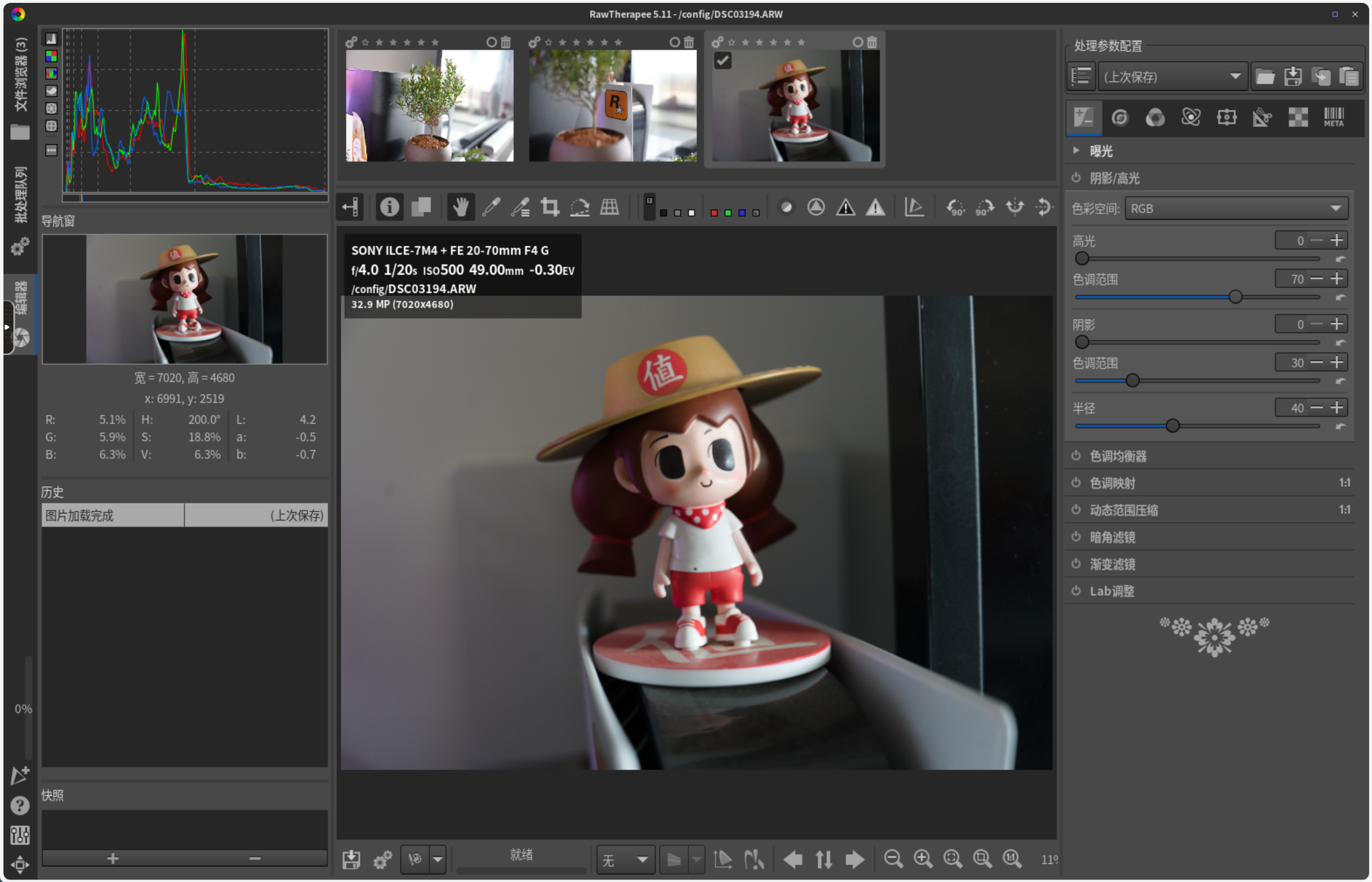Toggle clipped highlight indication warning
This screenshot has height=882, width=1372.
pyautogui.click(x=876, y=207)
